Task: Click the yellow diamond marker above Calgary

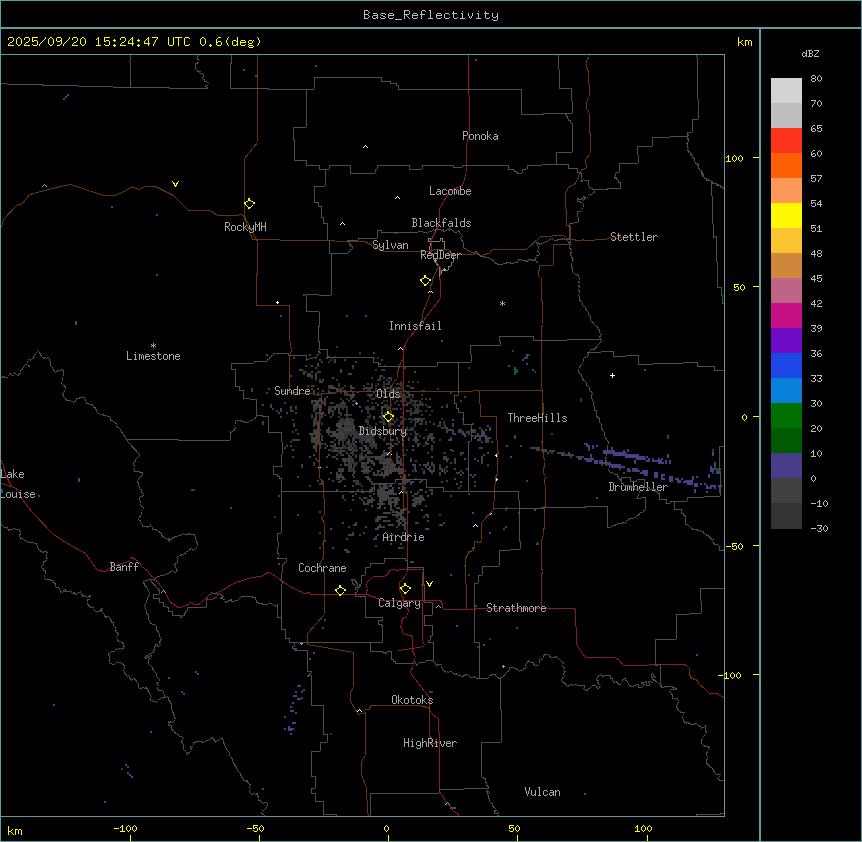Action: click(405, 588)
